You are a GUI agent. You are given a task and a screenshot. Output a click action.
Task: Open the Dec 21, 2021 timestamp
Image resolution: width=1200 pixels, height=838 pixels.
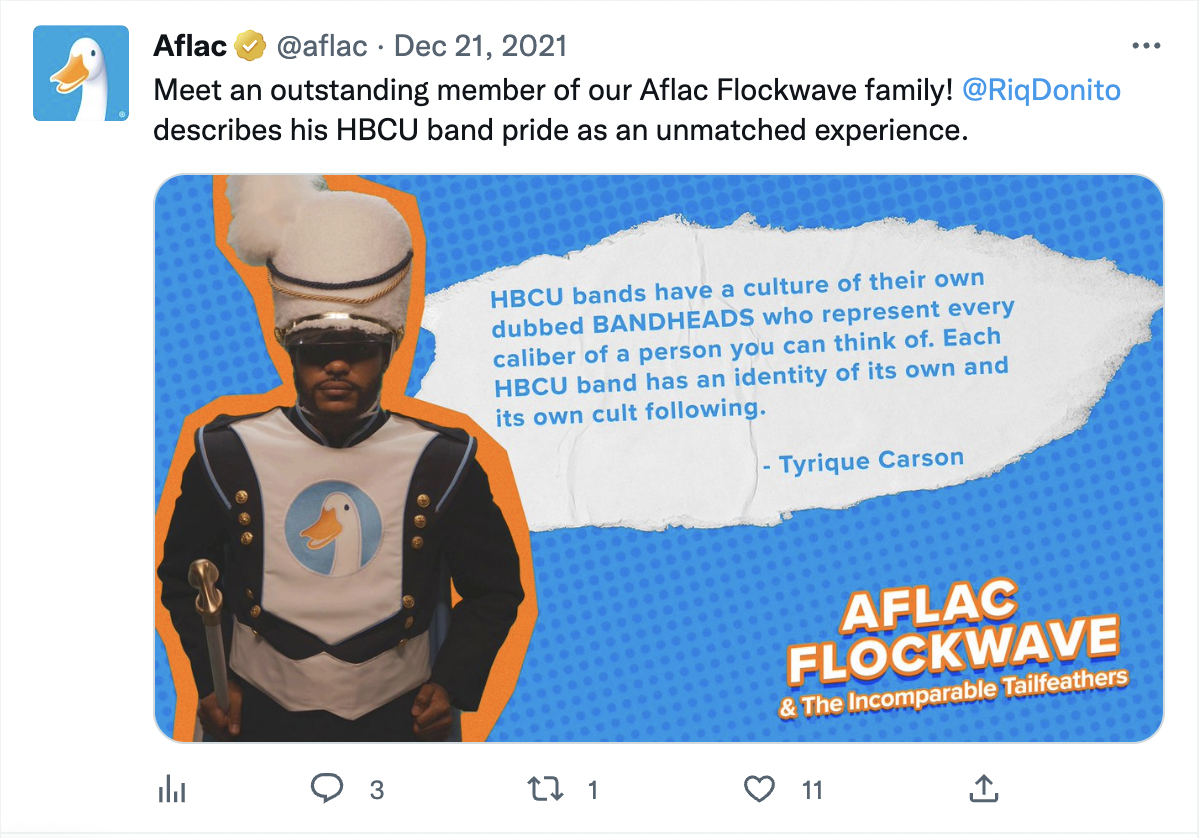pos(481,46)
